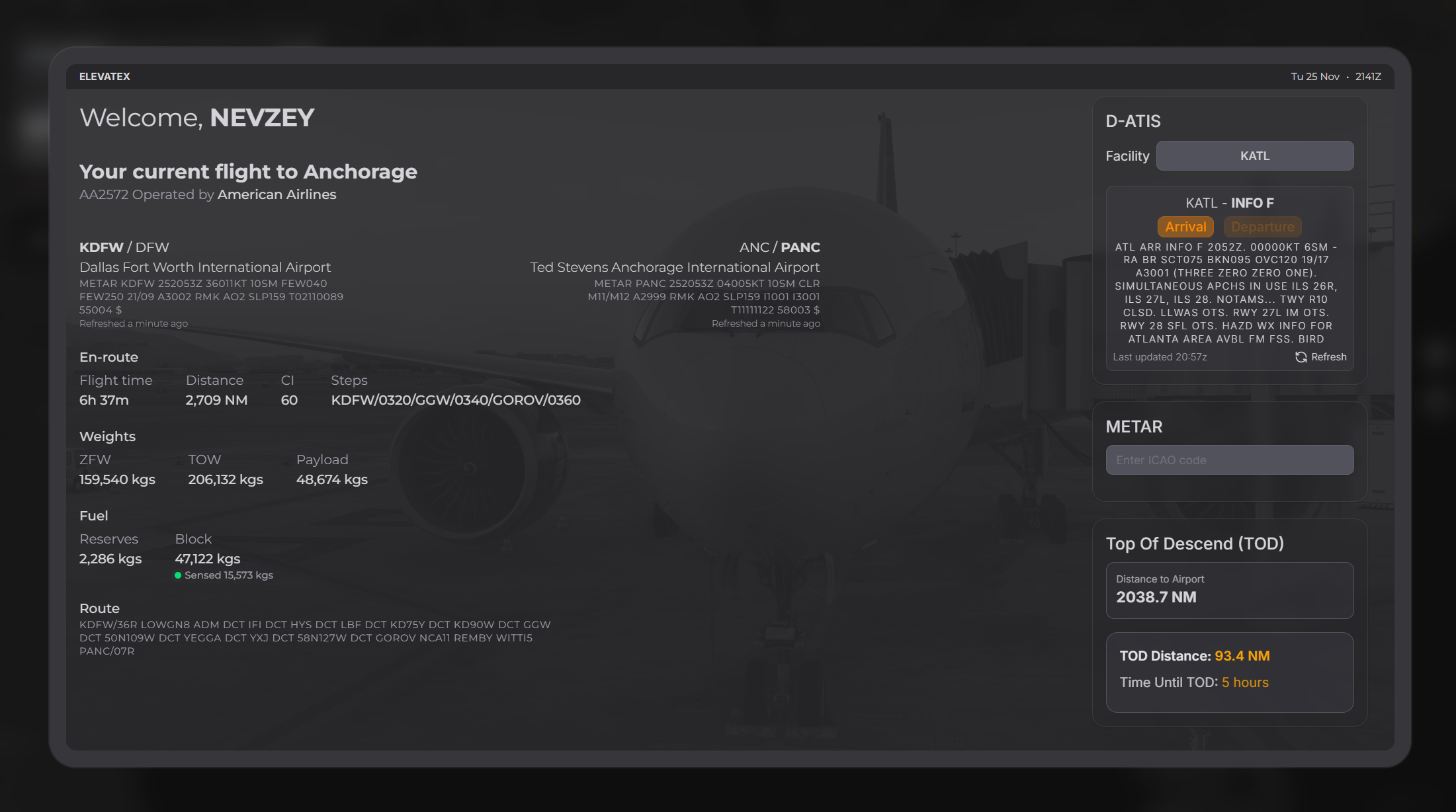Click the KATL - INFO F heading
The image size is (1456, 812).
1229,203
